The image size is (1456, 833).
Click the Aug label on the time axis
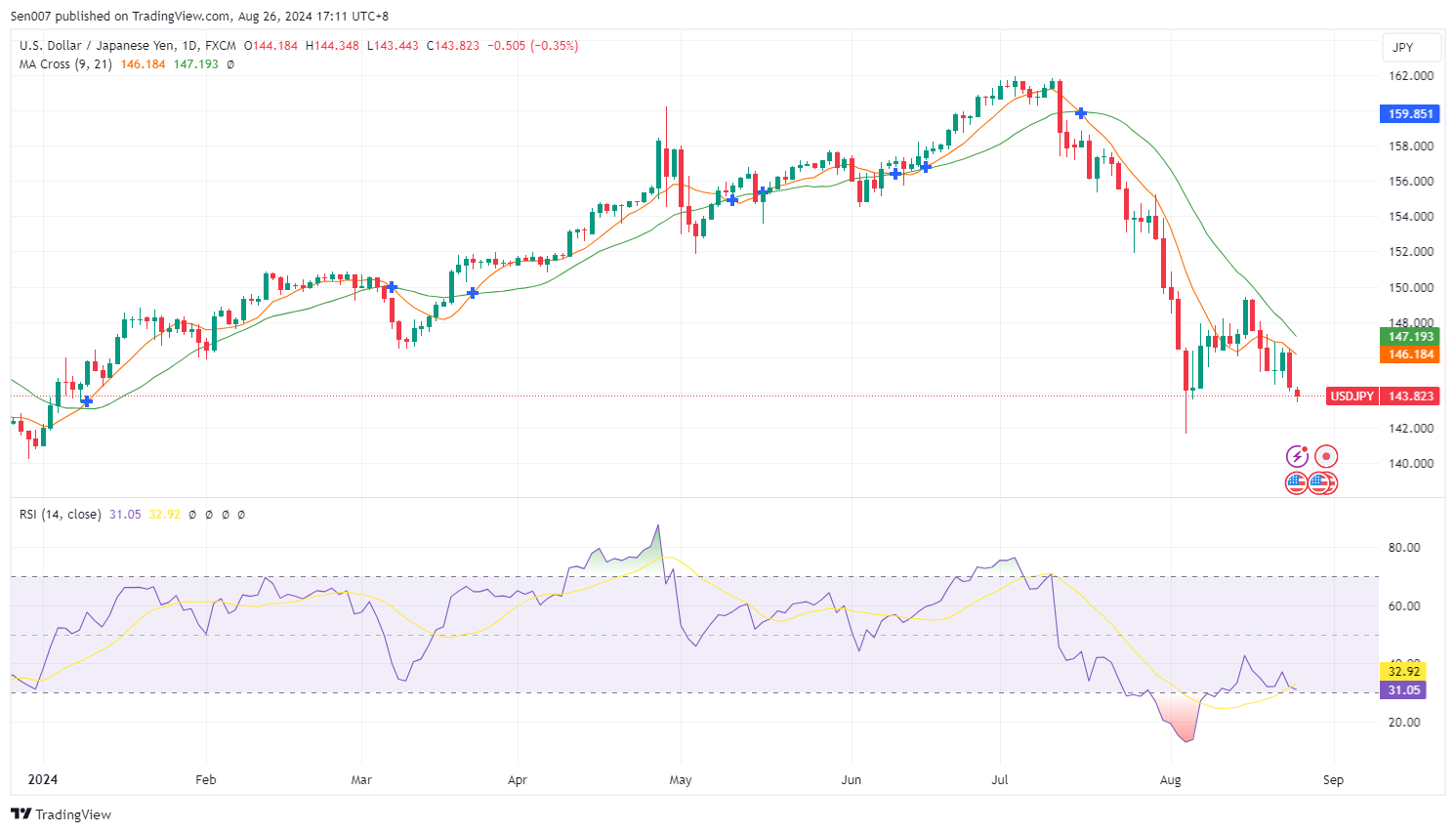pos(1170,779)
